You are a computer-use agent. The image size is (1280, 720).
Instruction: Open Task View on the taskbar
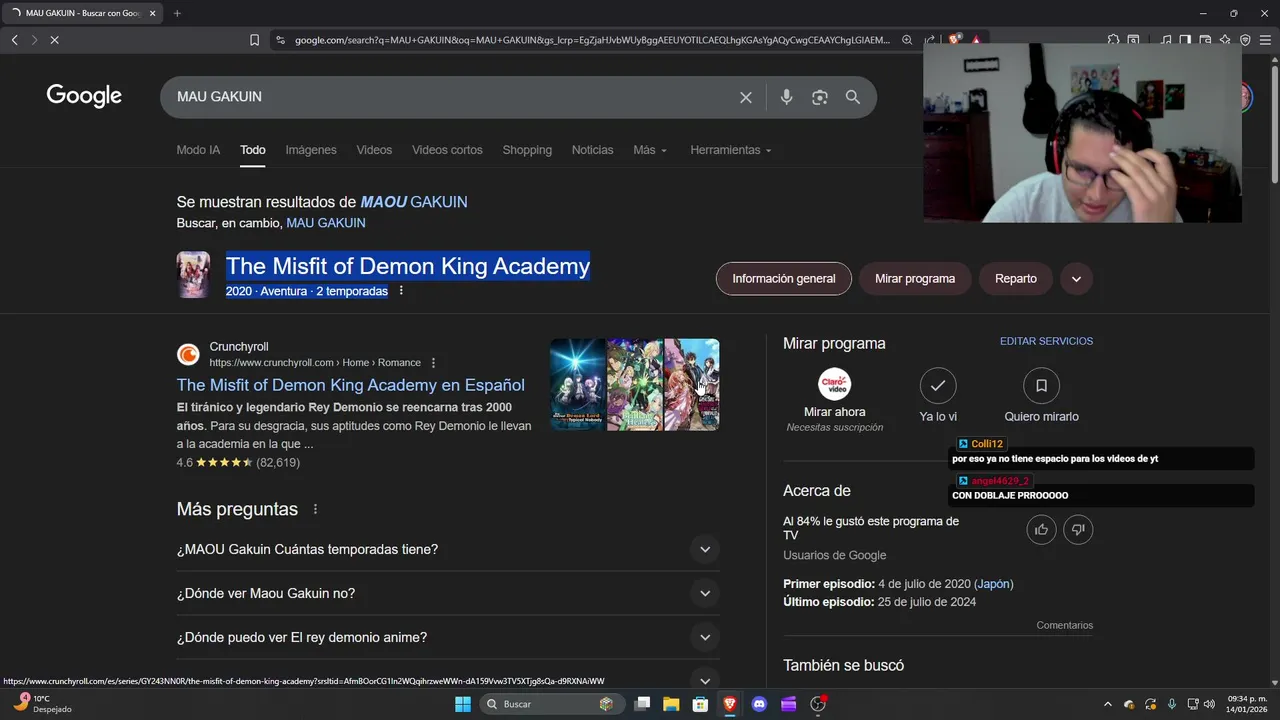[x=642, y=704]
